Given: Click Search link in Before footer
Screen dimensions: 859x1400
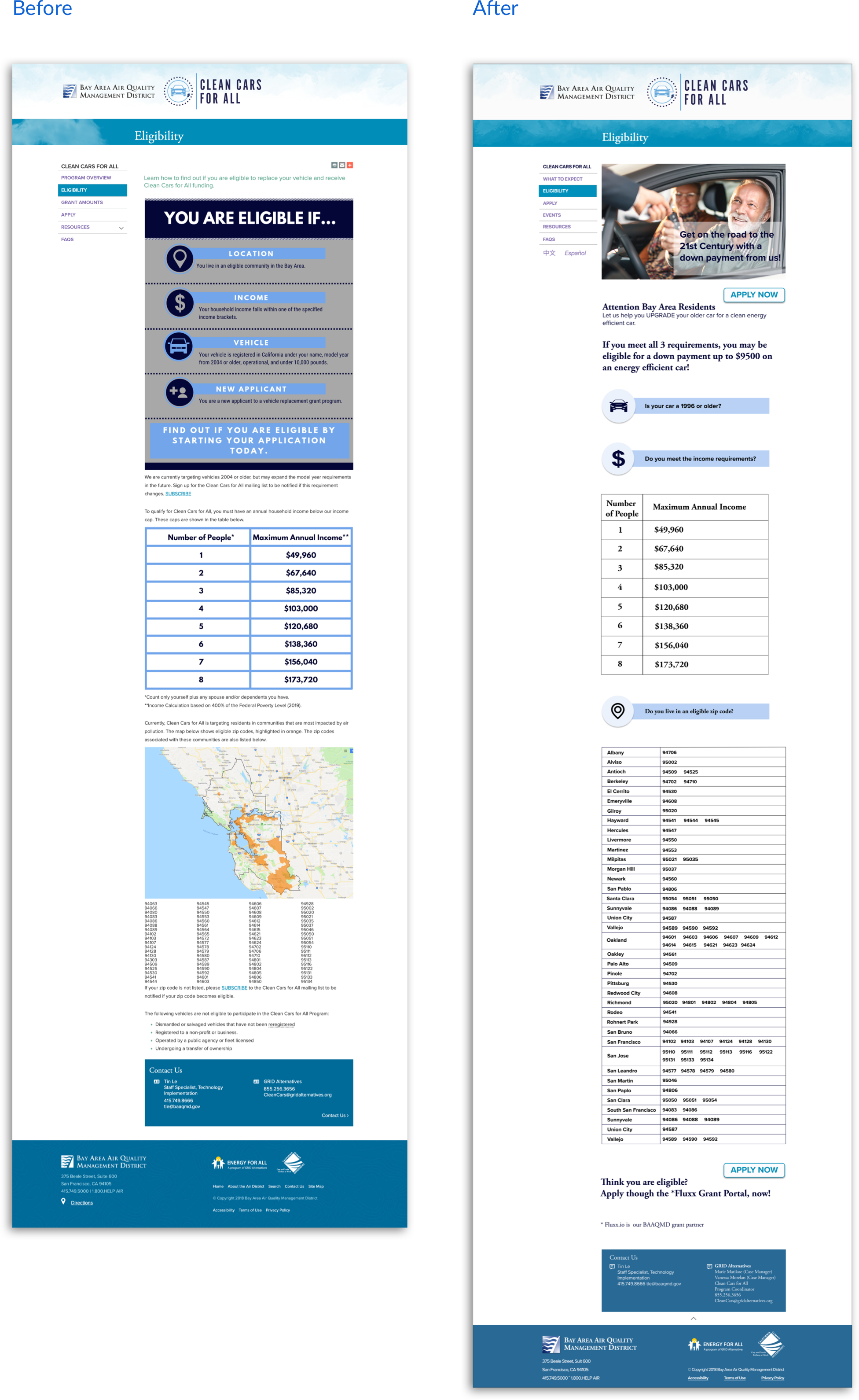Looking at the screenshot, I should tap(275, 1186).
